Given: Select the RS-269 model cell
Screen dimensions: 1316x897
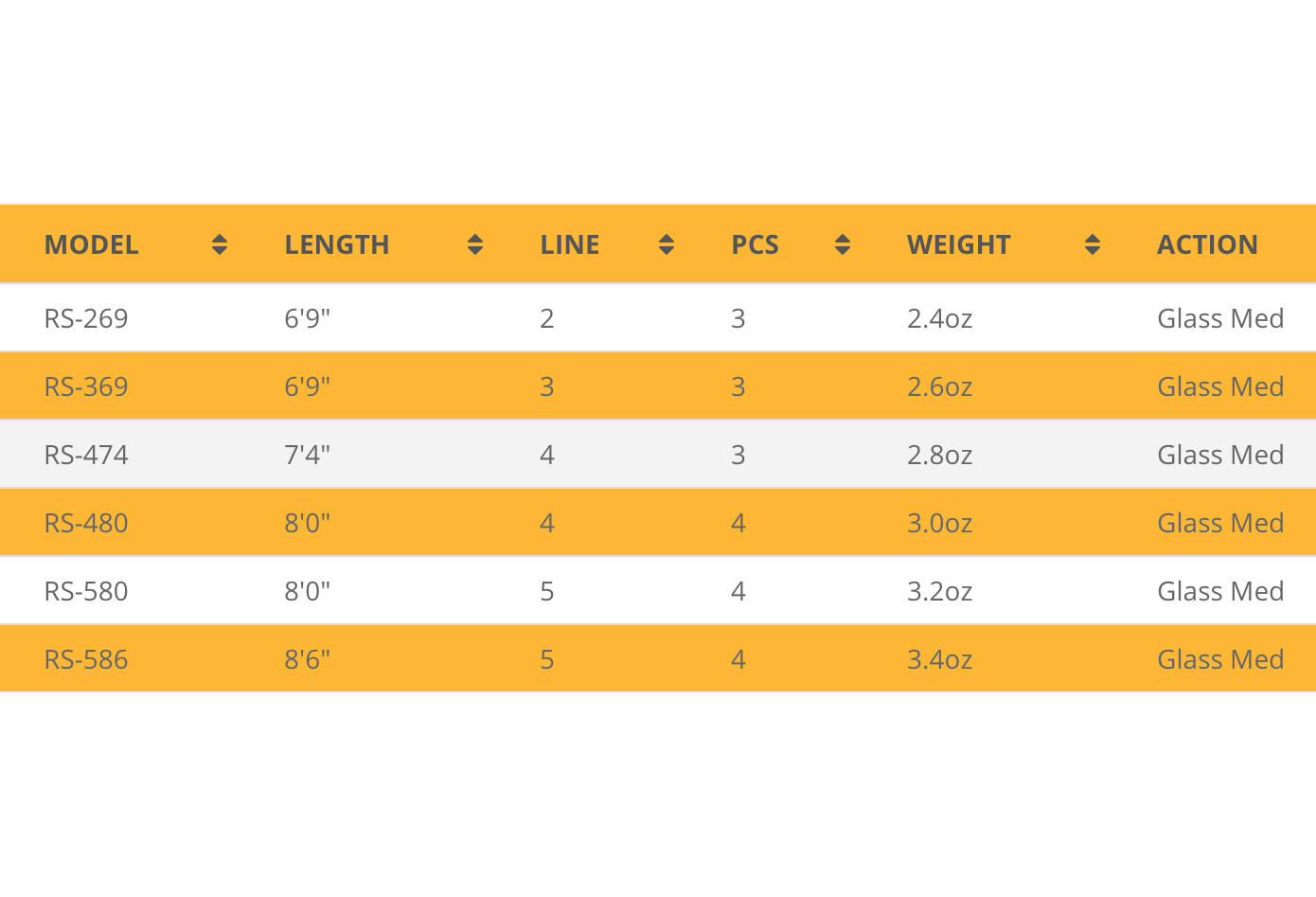Looking at the screenshot, I should coord(86,318).
